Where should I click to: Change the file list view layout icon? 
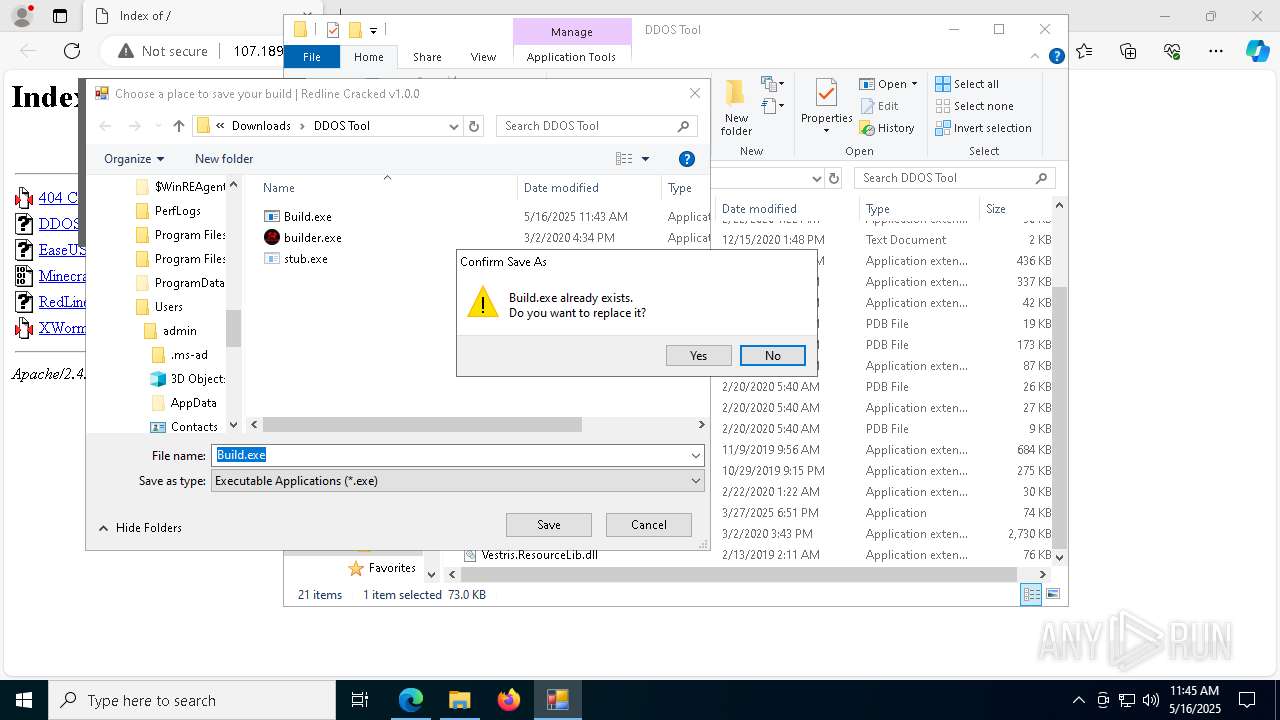click(624, 159)
